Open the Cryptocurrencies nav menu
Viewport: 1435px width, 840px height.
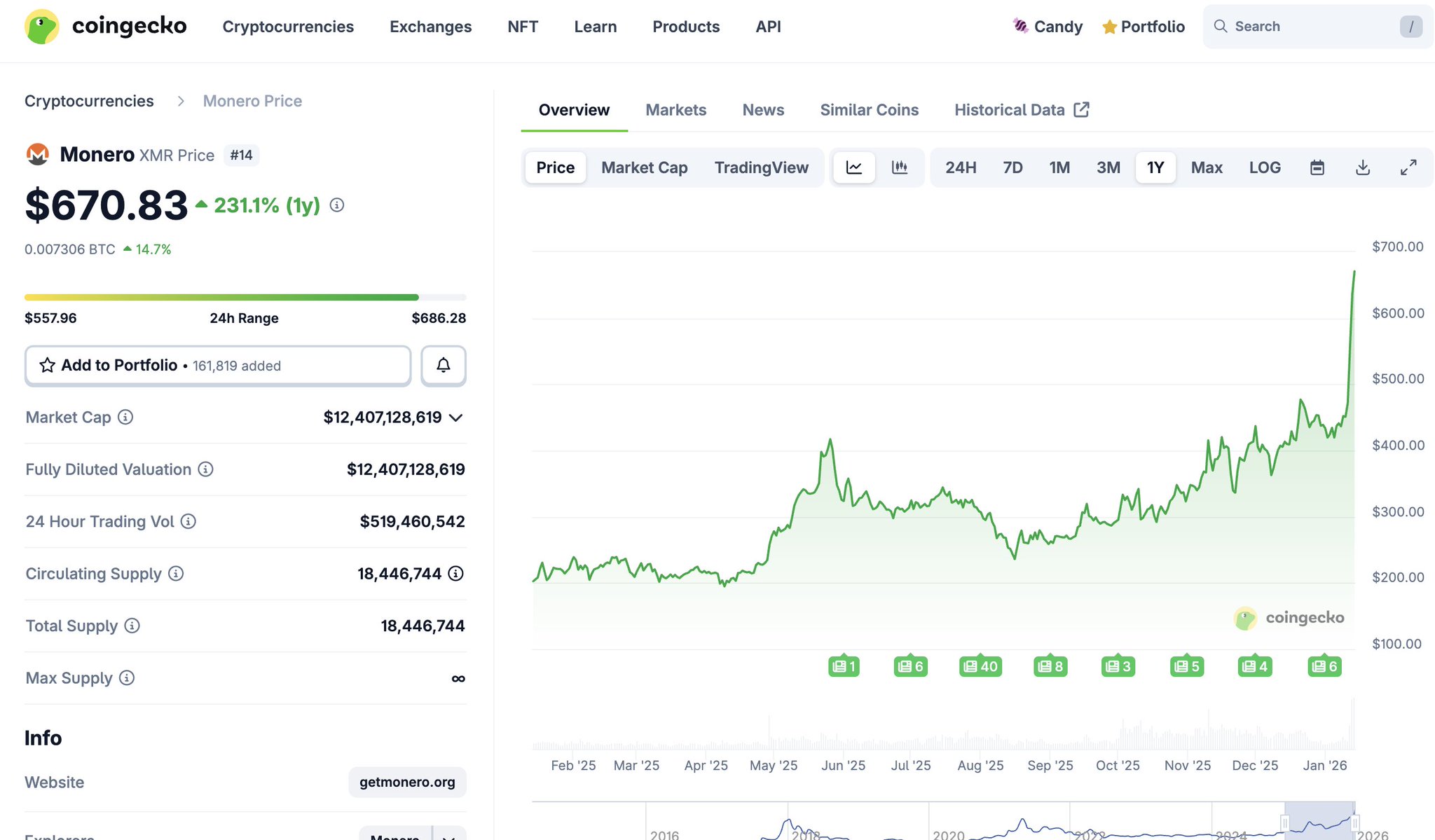click(288, 27)
